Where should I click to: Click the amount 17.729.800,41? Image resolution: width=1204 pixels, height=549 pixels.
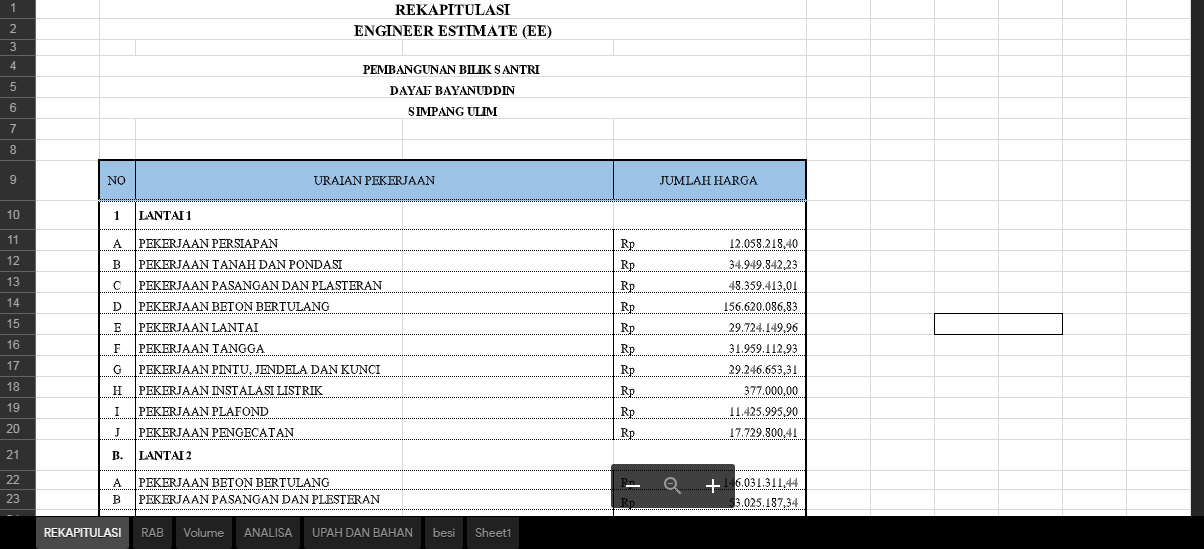764,433
